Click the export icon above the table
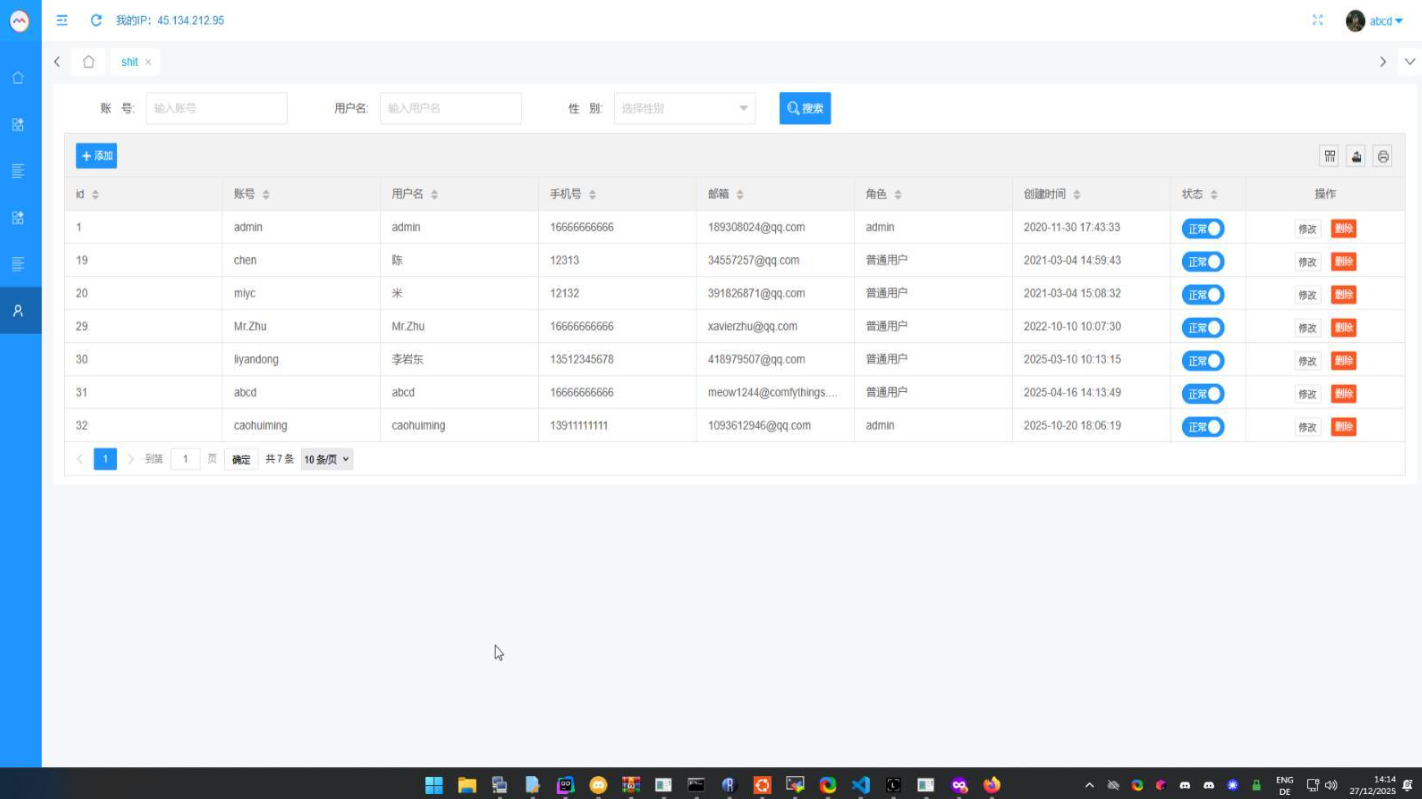The width and height of the screenshot is (1422, 799). (1356, 156)
